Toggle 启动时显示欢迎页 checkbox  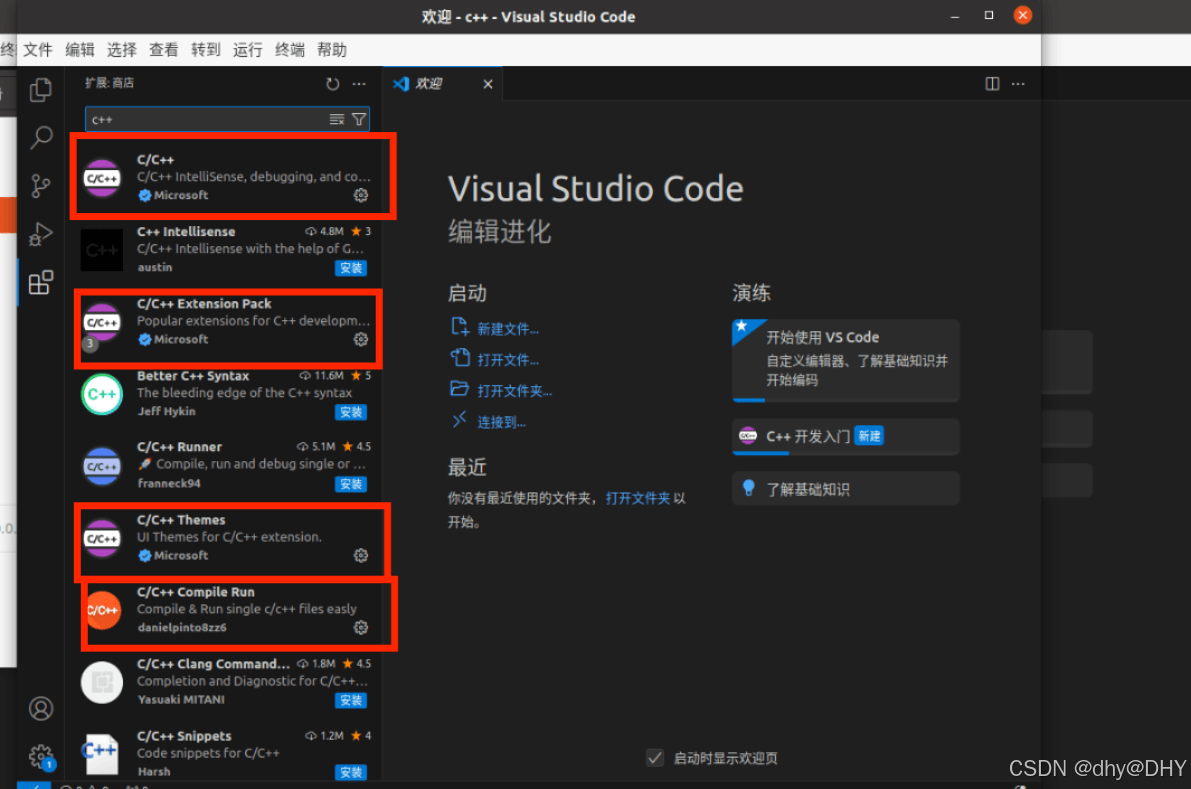[655, 758]
